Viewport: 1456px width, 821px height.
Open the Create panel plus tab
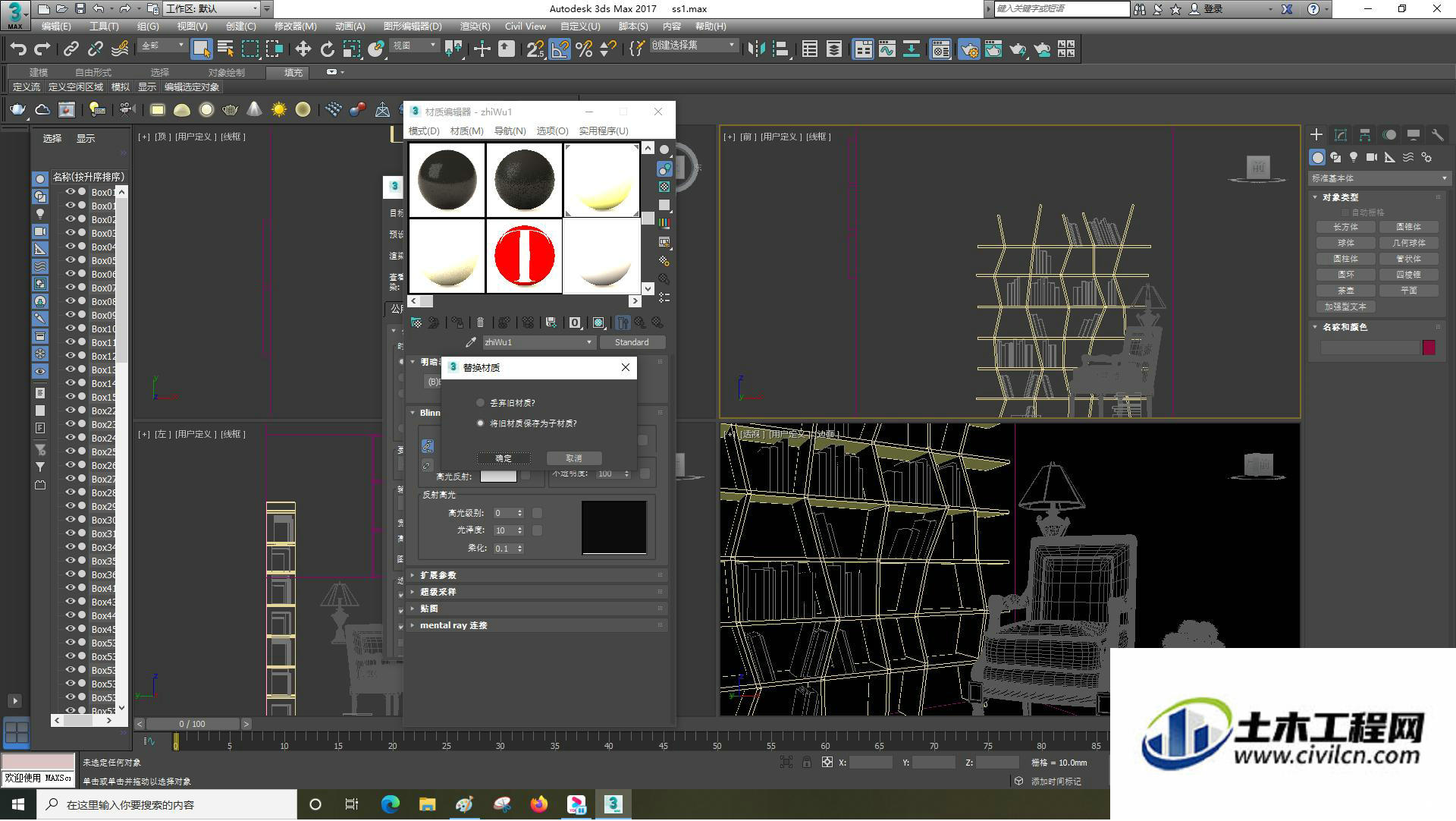coord(1316,134)
